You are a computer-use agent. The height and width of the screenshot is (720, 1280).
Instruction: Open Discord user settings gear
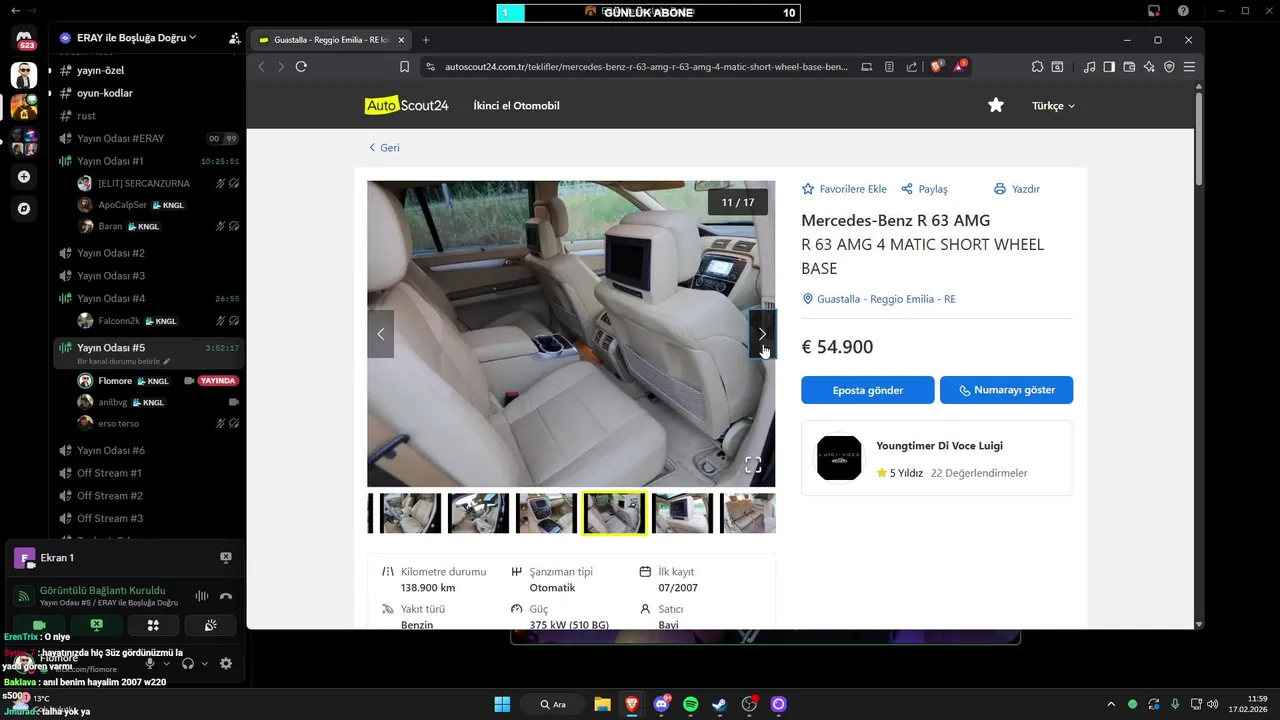[226, 663]
